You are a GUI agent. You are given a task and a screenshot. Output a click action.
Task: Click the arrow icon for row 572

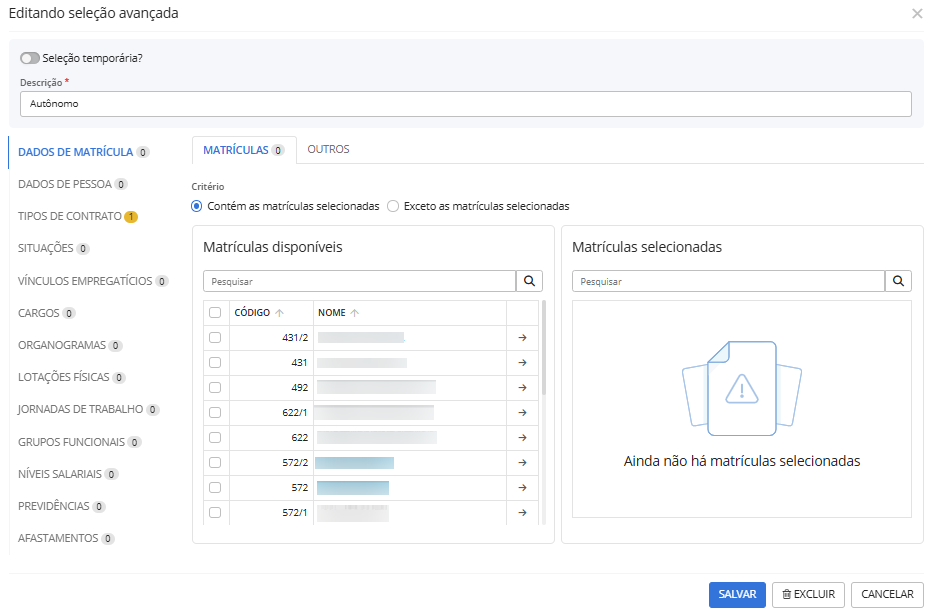pyautogui.click(x=523, y=487)
